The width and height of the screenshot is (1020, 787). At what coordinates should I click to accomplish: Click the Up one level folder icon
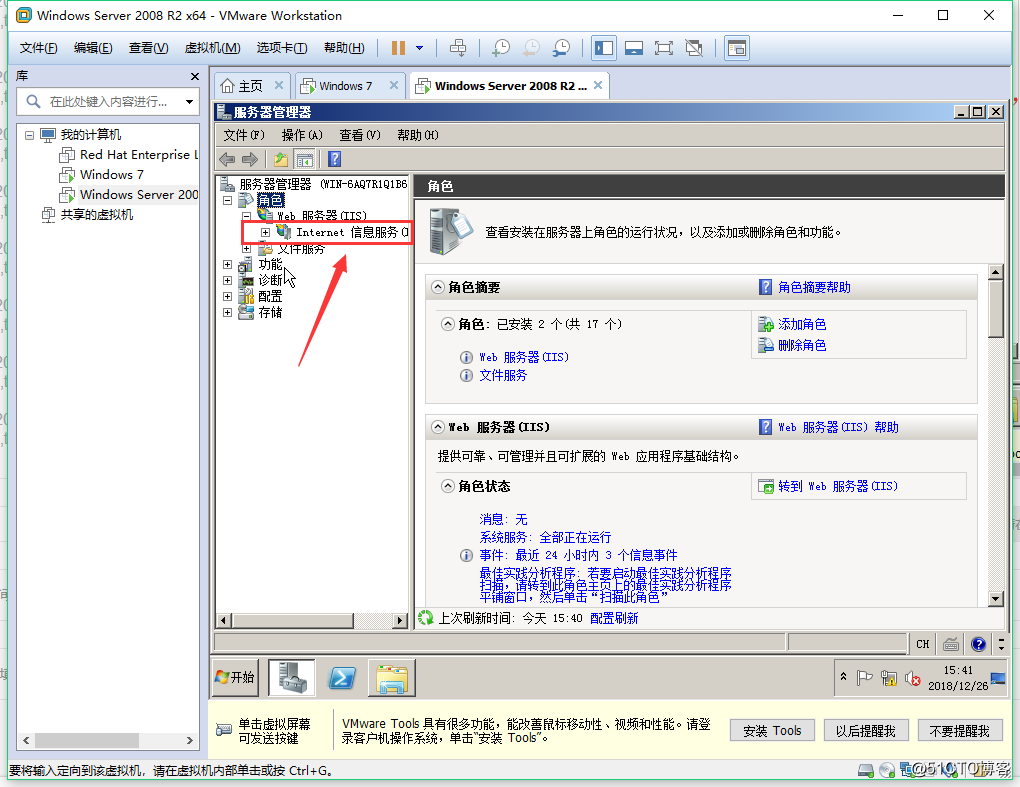pos(280,159)
